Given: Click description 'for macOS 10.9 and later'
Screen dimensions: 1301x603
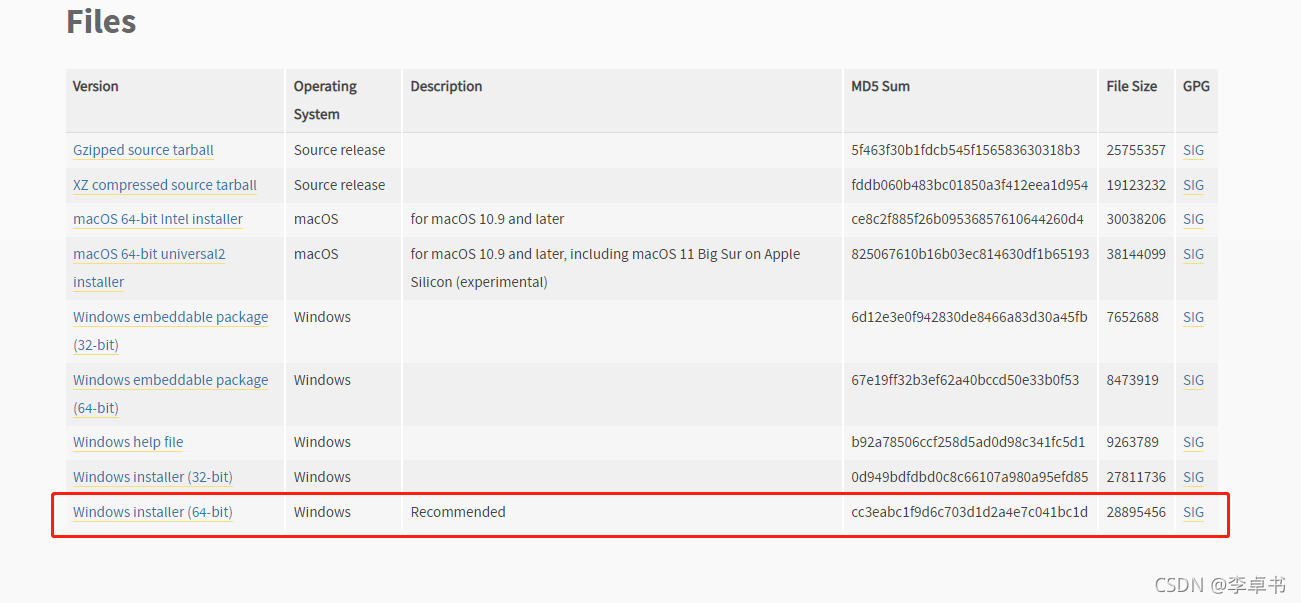Looking at the screenshot, I should pos(487,219).
